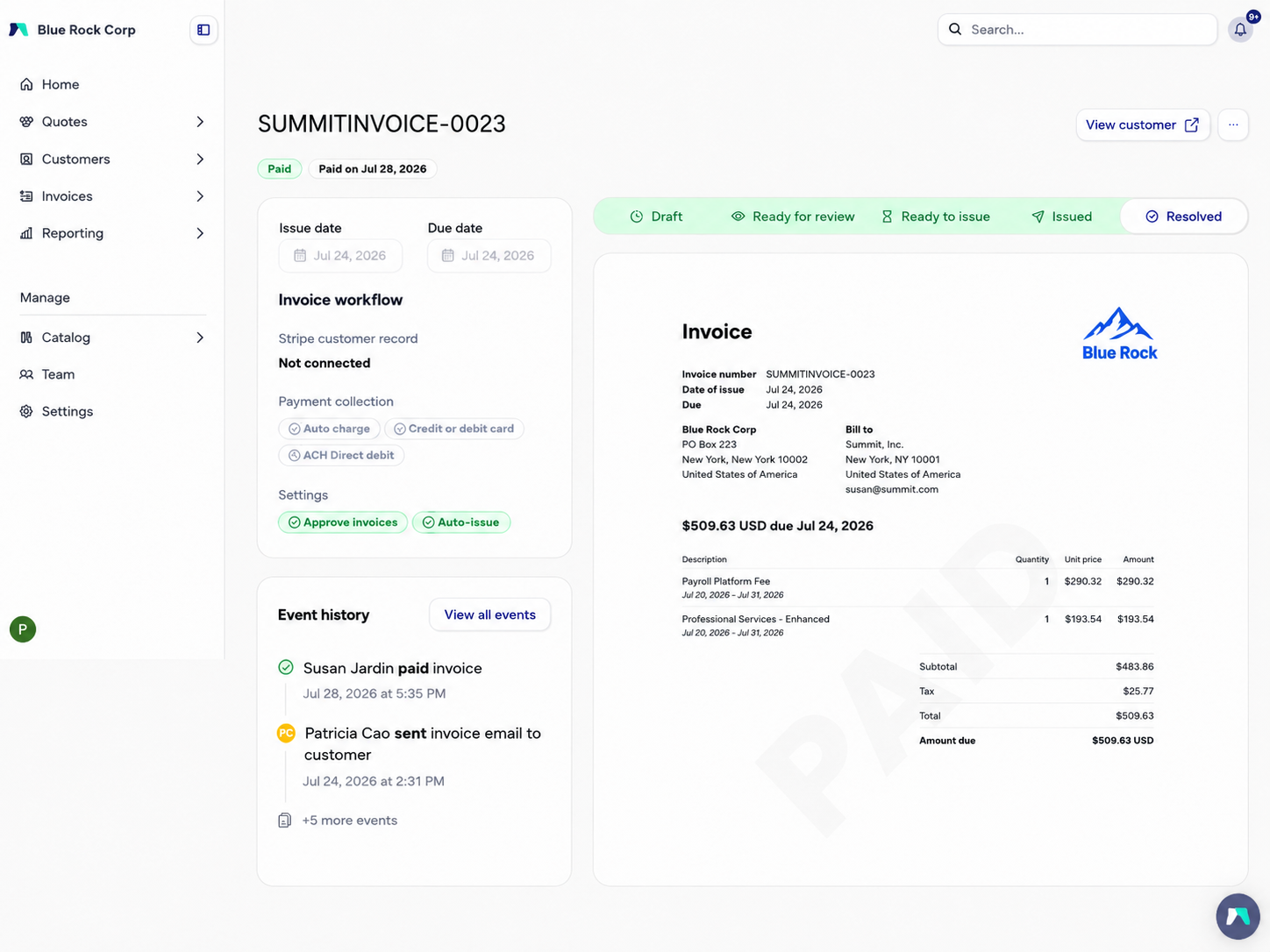Click Patricia Cao's PC avatar icon

pos(286,733)
